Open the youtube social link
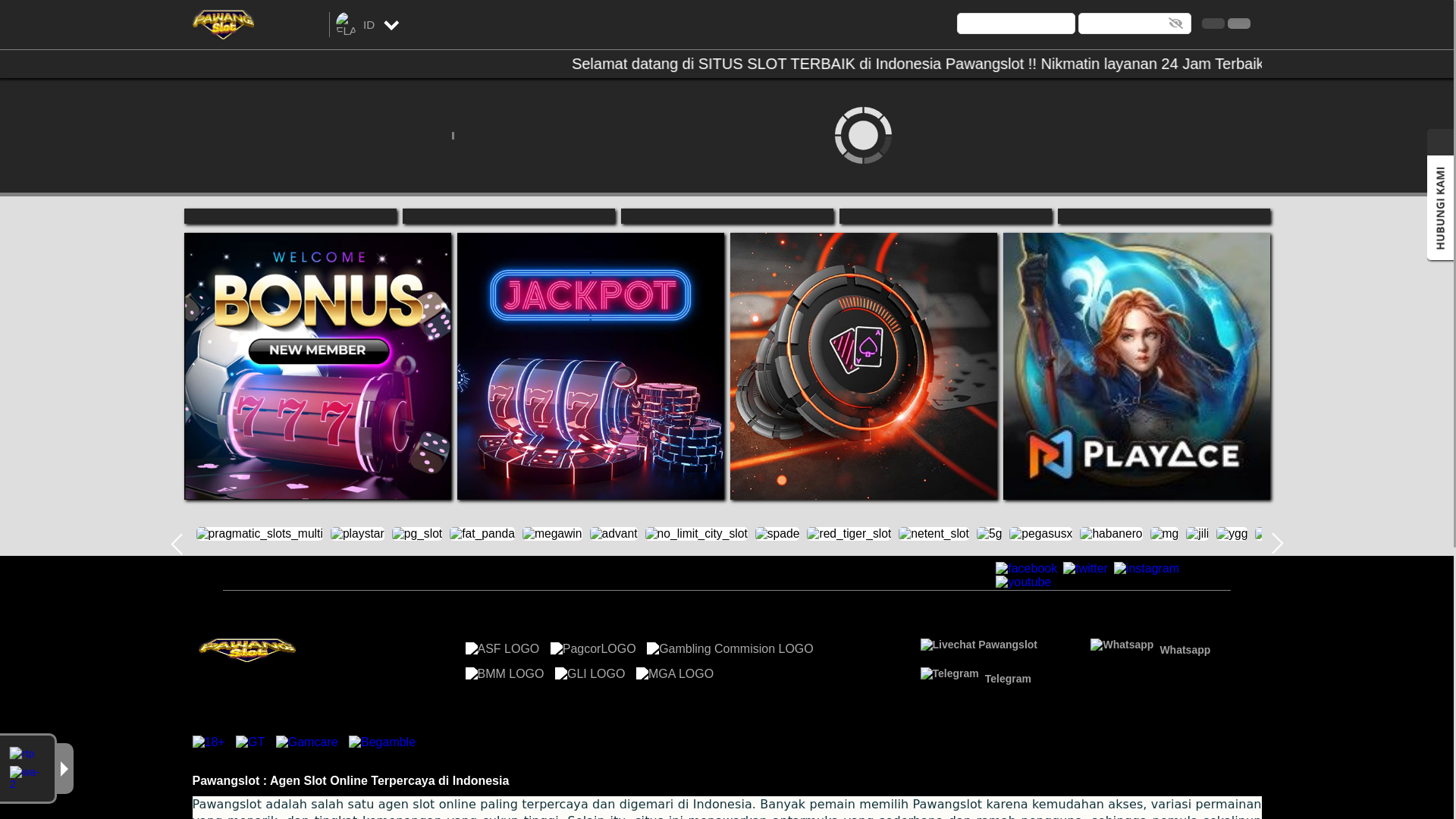Screen dimensions: 1456x819 click(x=1023, y=582)
